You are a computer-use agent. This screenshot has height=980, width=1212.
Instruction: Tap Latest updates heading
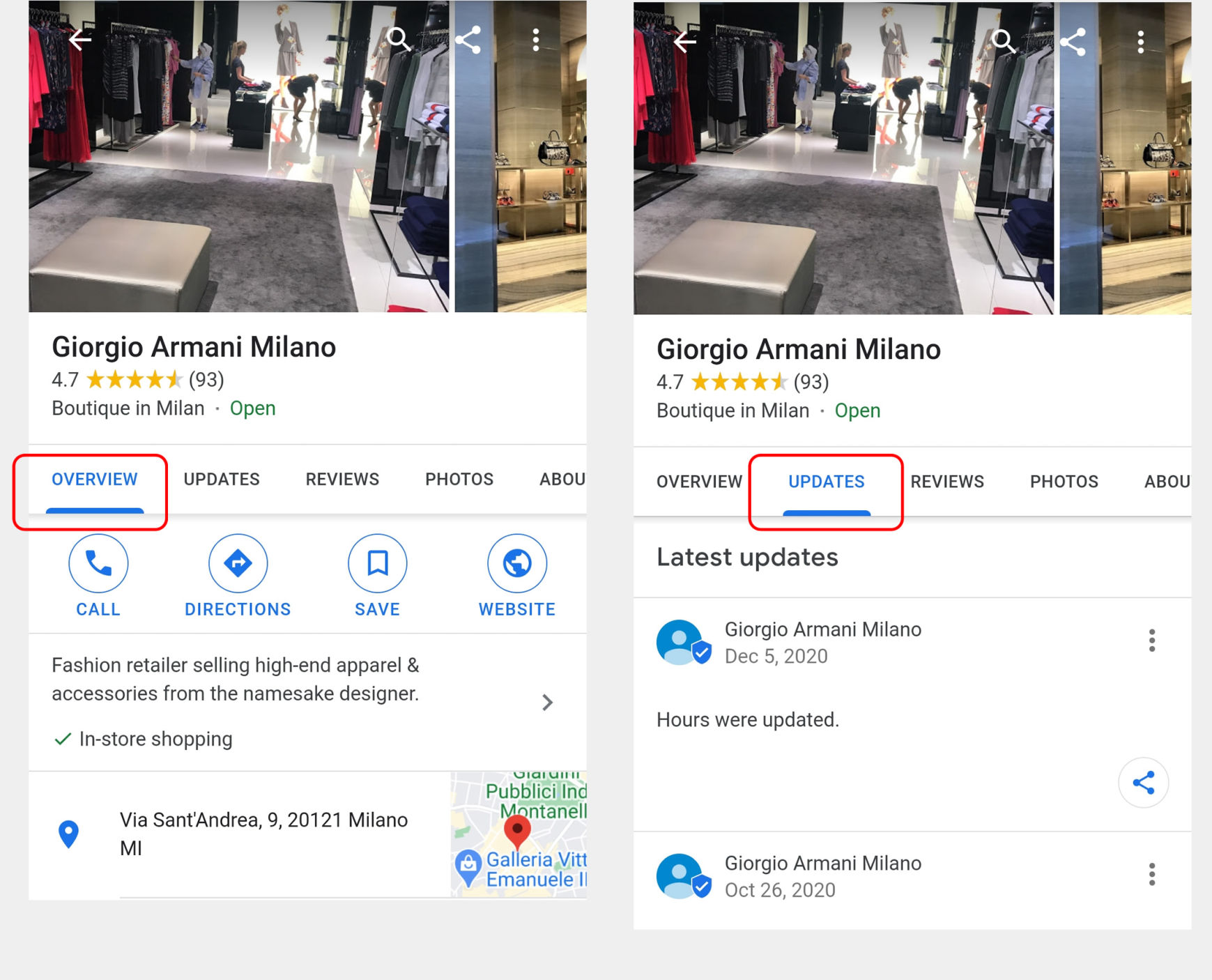point(747,557)
